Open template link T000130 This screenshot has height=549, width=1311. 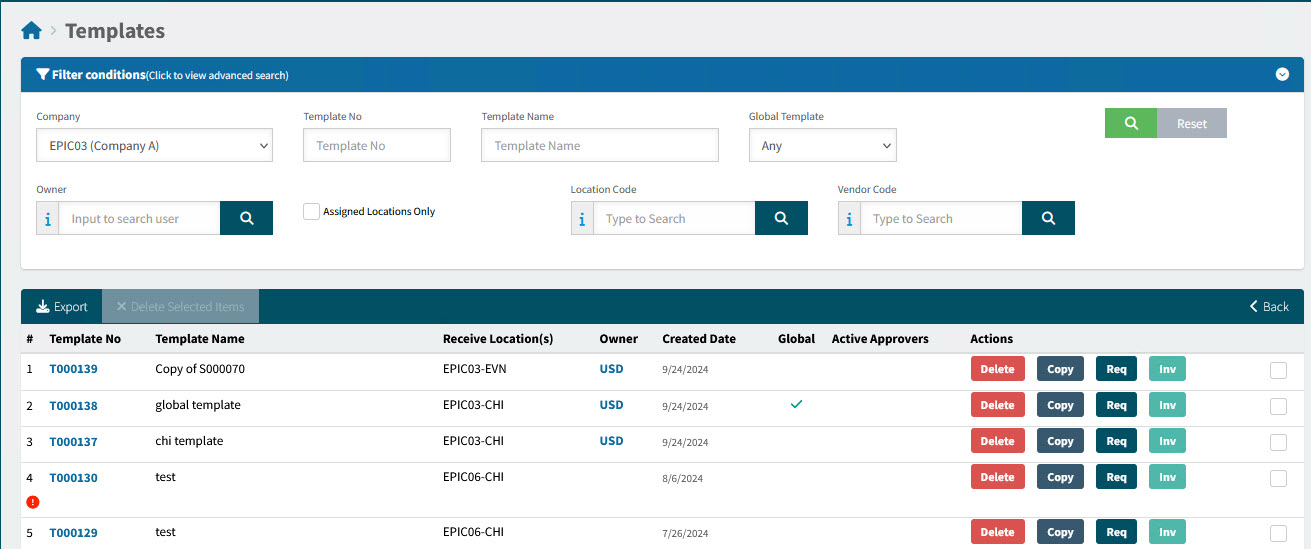[74, 478]
